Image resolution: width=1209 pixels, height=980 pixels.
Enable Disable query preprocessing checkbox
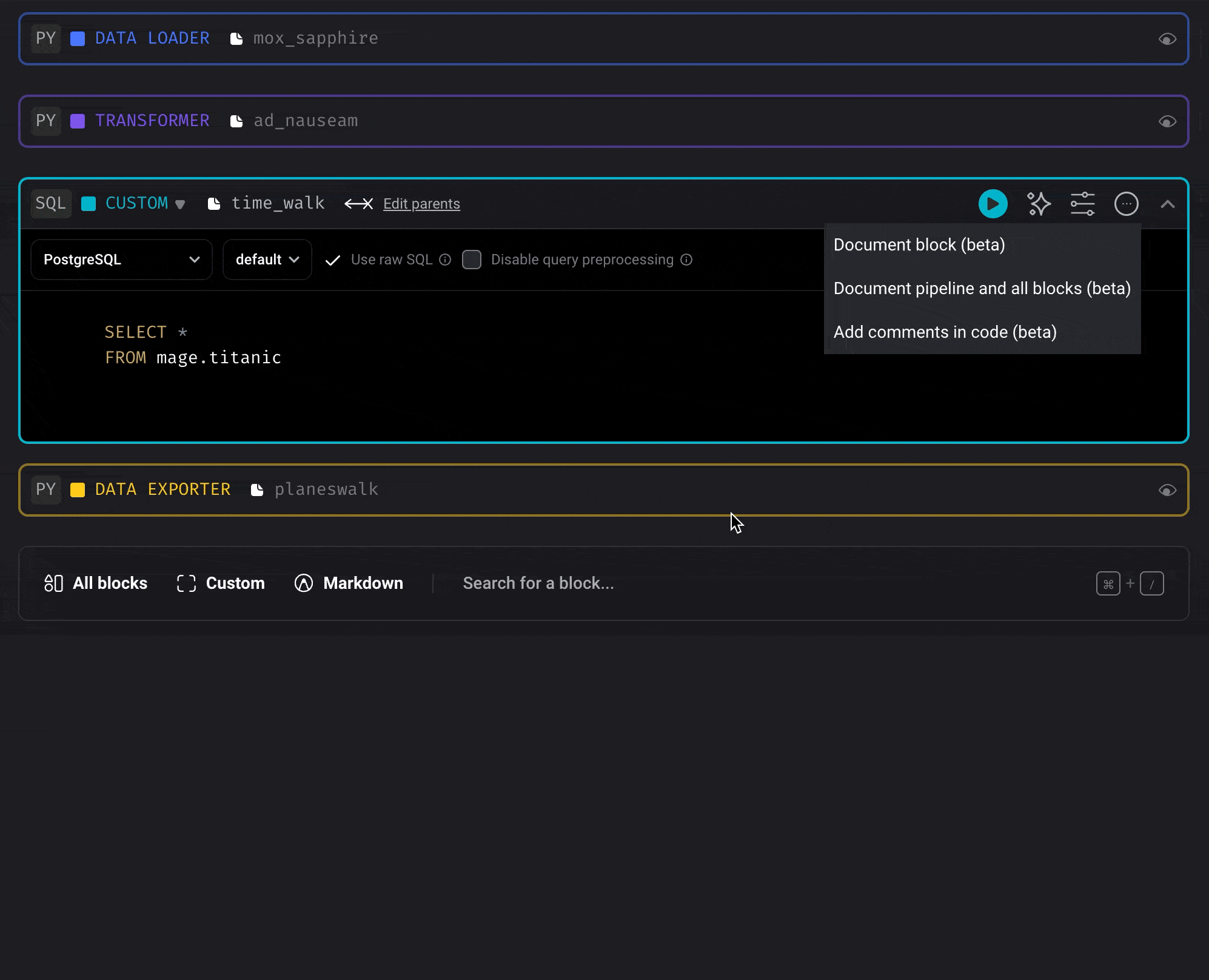click(472, 260)
